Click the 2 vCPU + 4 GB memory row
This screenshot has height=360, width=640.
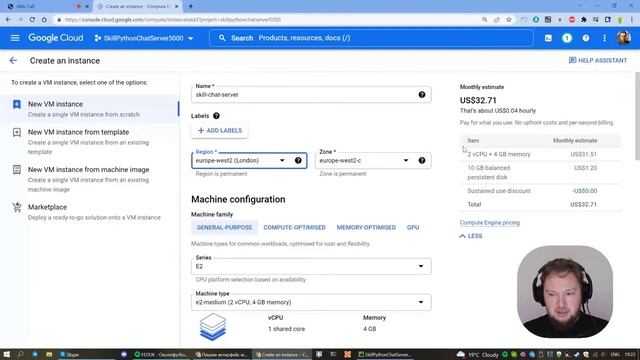click(x=541, y=154)
